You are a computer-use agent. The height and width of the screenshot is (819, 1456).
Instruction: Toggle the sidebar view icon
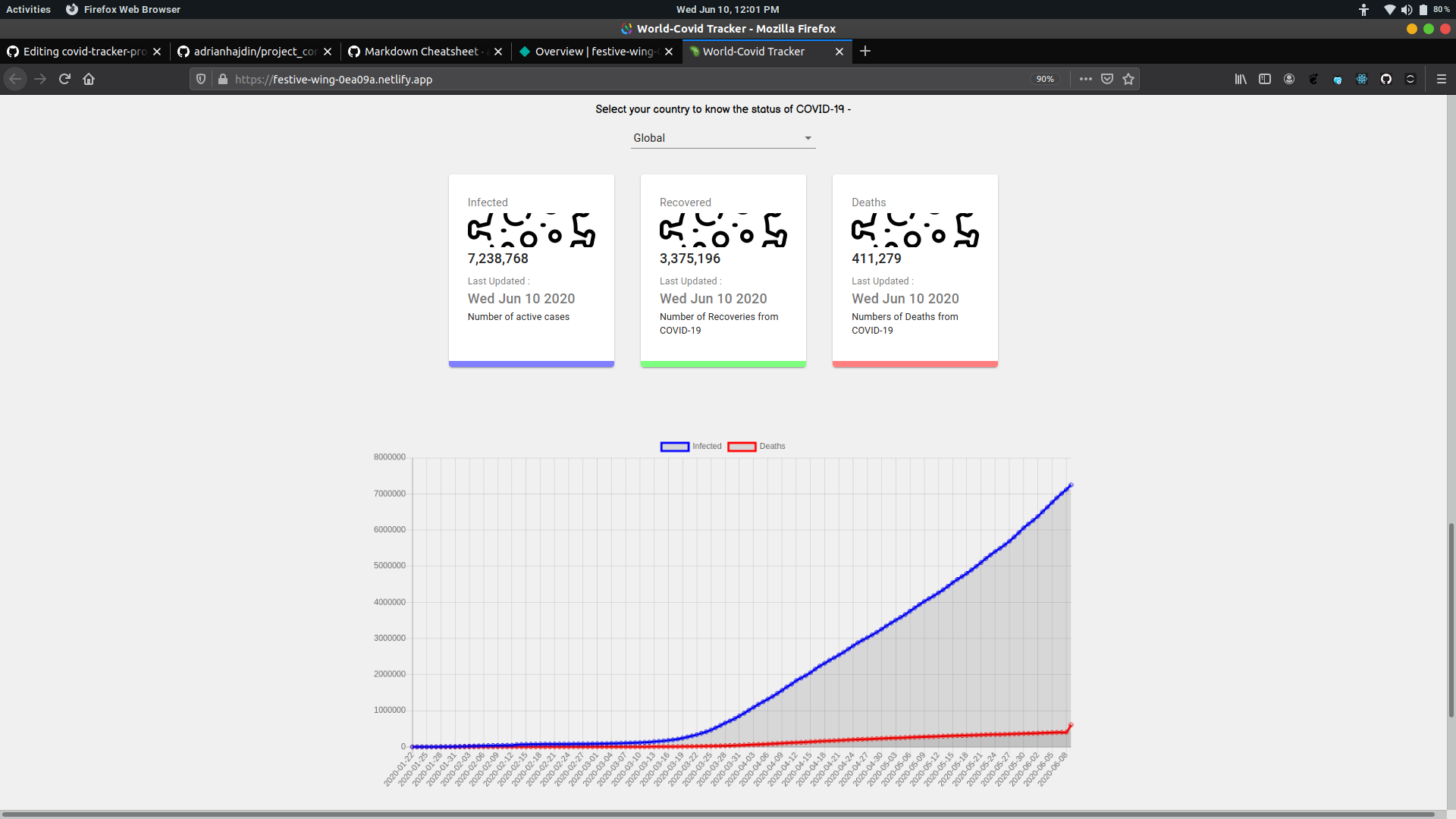point(1265,79)
